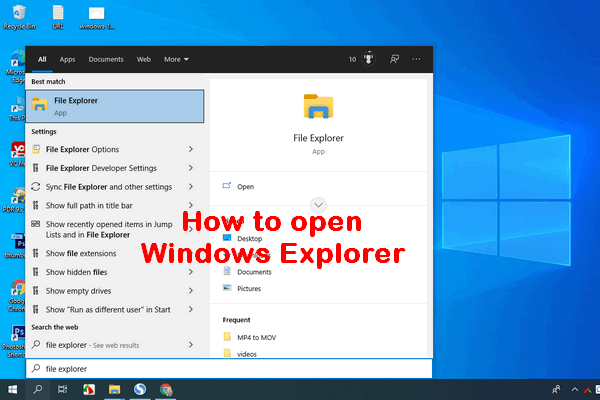
Task: Expand more actions with the down chevron
Action: (318, 205)
